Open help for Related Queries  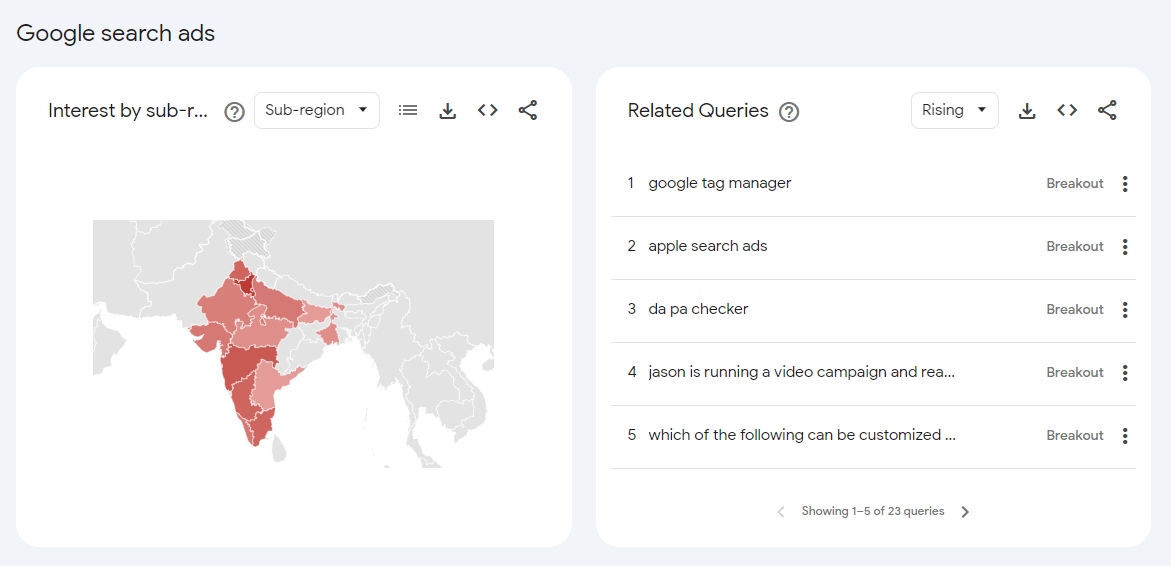click(789, 111)
